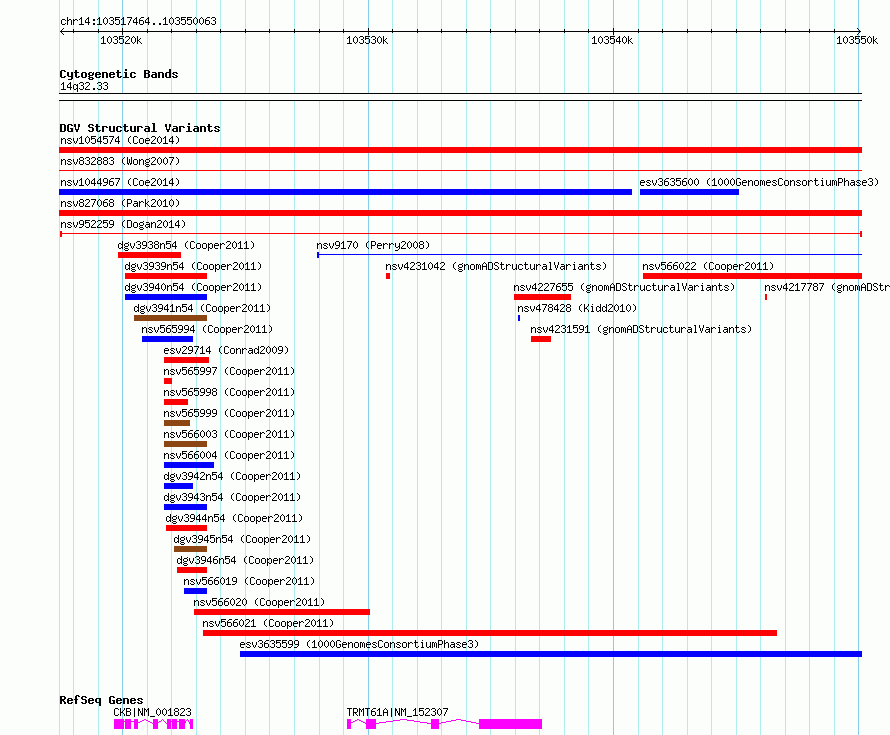Click the 103520k ruler tick label

(x=121, y=40)
